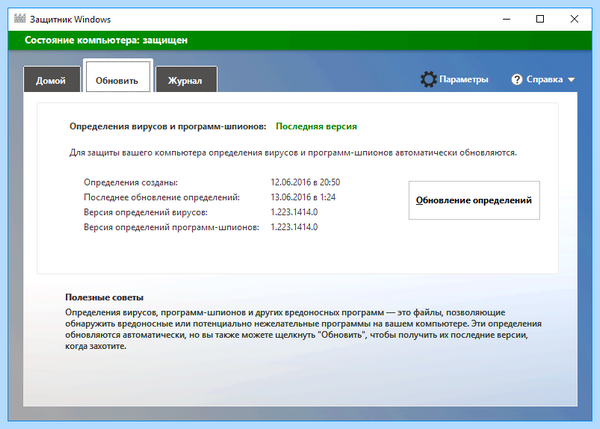Close the Защитник Windows window
This screenshot has height=429, width=600.
[574, 19]
